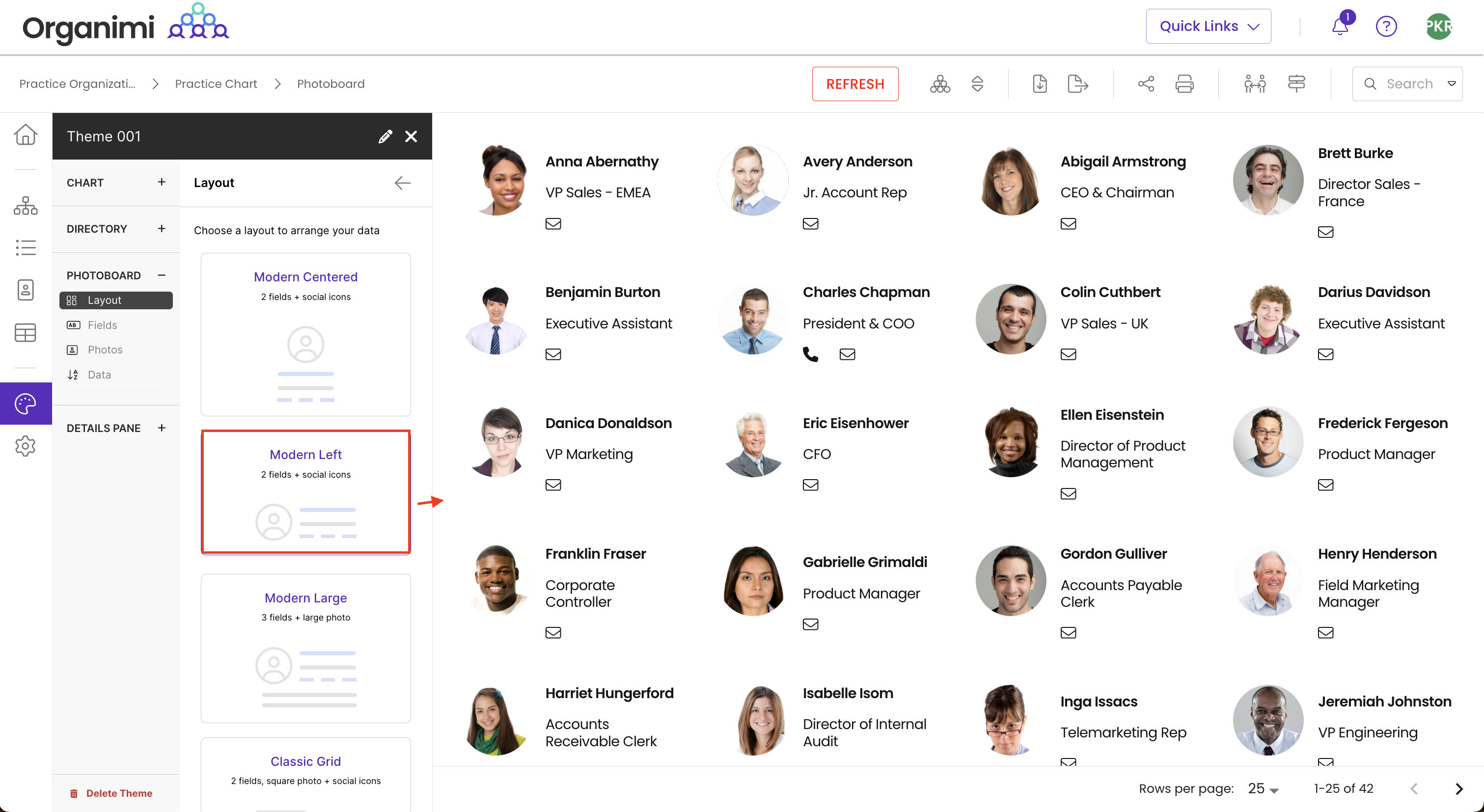Choose the Modern Large layout
Screen dimensions: 1484x812
(306, 649)
